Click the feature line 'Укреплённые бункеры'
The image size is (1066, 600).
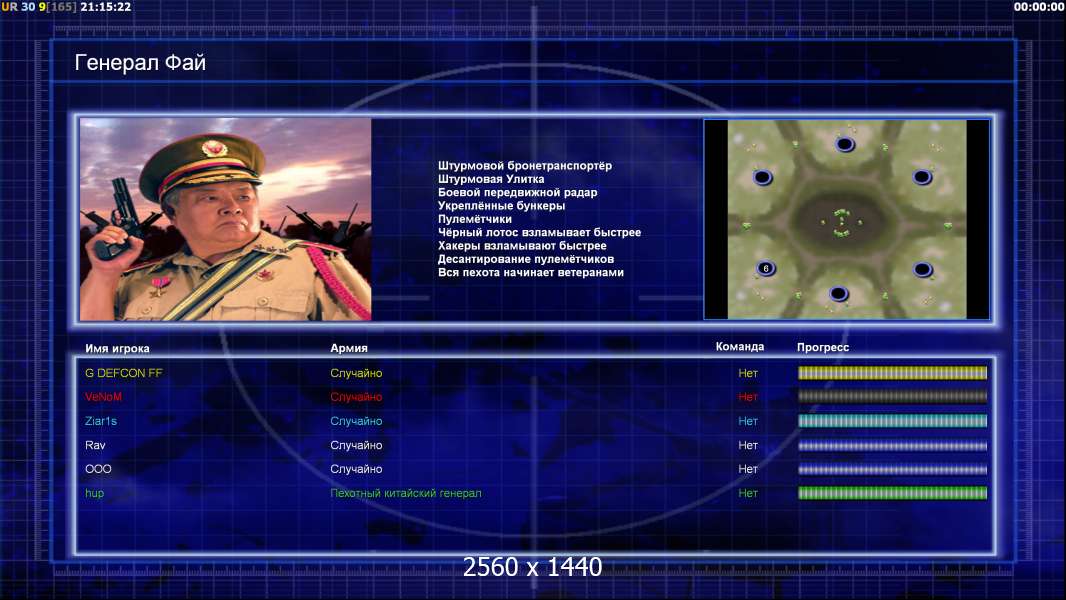coord(501,206)
